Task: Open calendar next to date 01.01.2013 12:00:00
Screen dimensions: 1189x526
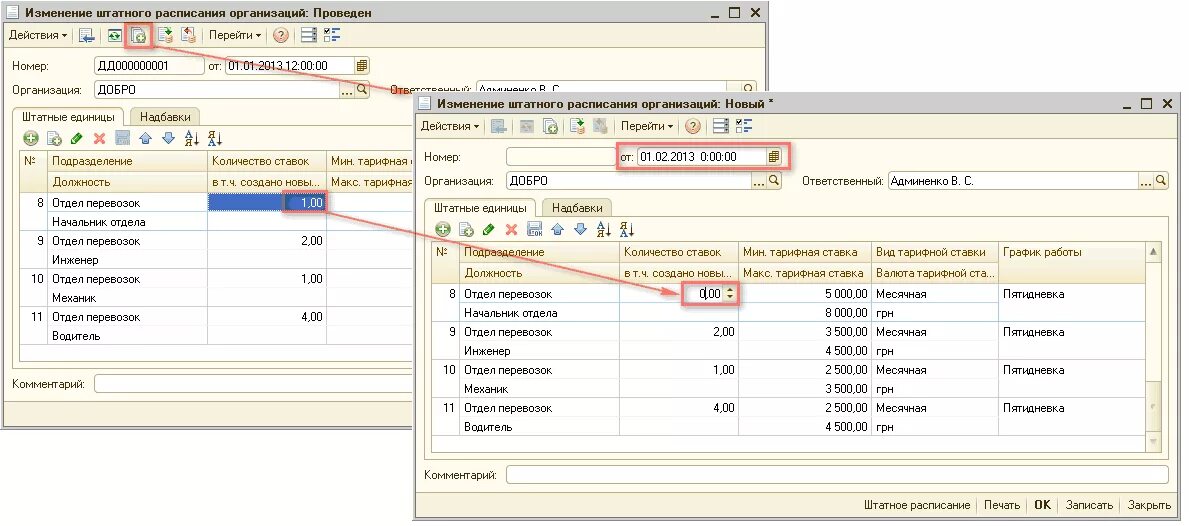Action: [362, 66]
